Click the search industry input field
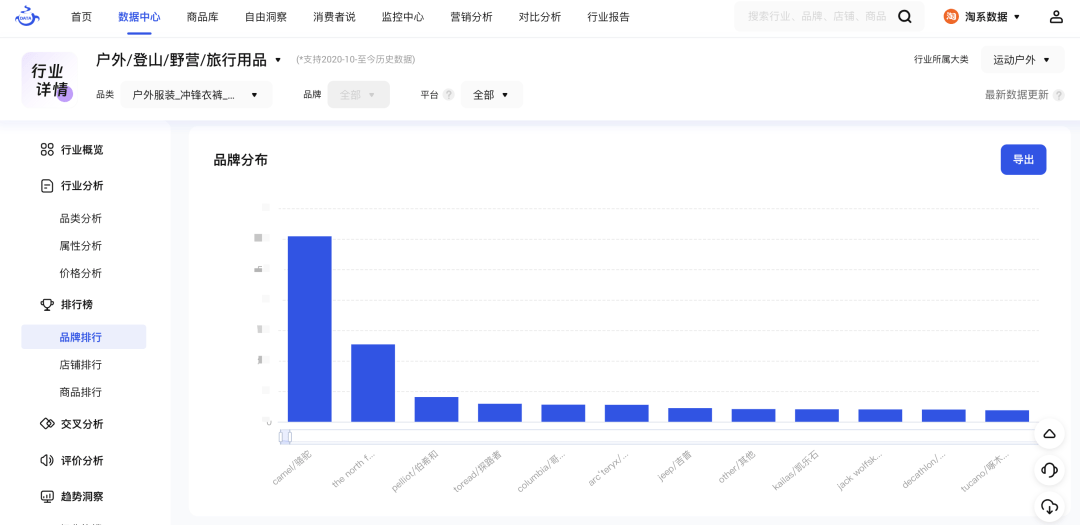The width and height of the screenshot is (1080, 525). click(x=817, y=17)
